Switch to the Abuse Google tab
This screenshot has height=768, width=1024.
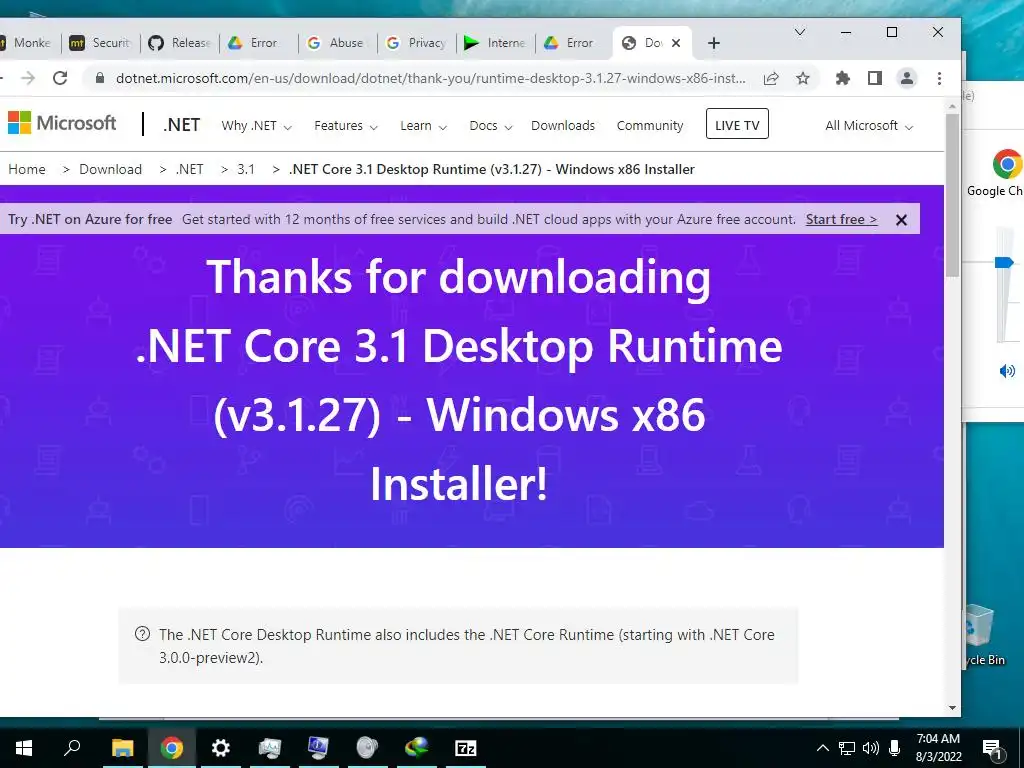click(x=337, y=43)
